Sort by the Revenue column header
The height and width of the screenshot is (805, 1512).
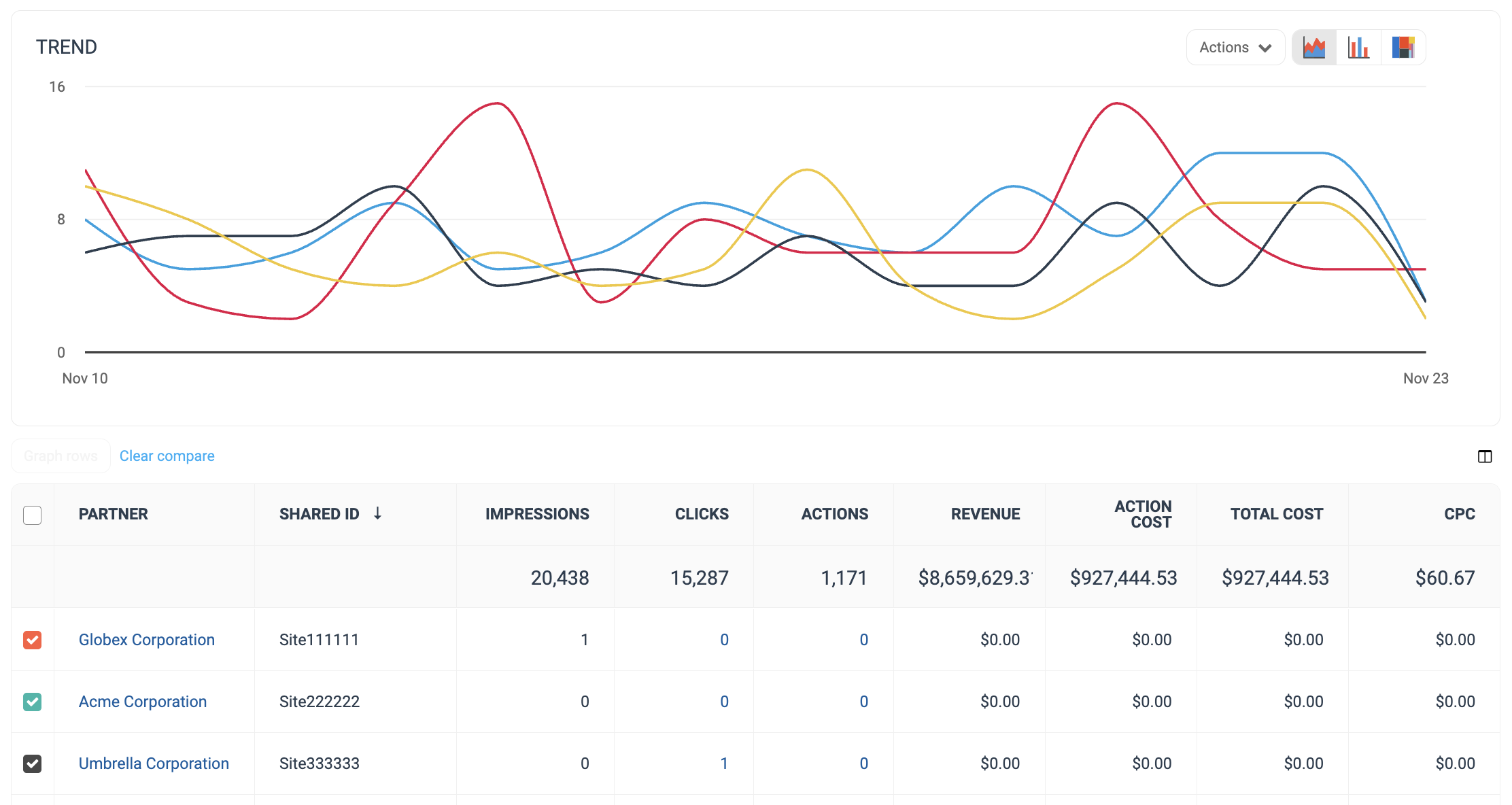click(985, 514)
